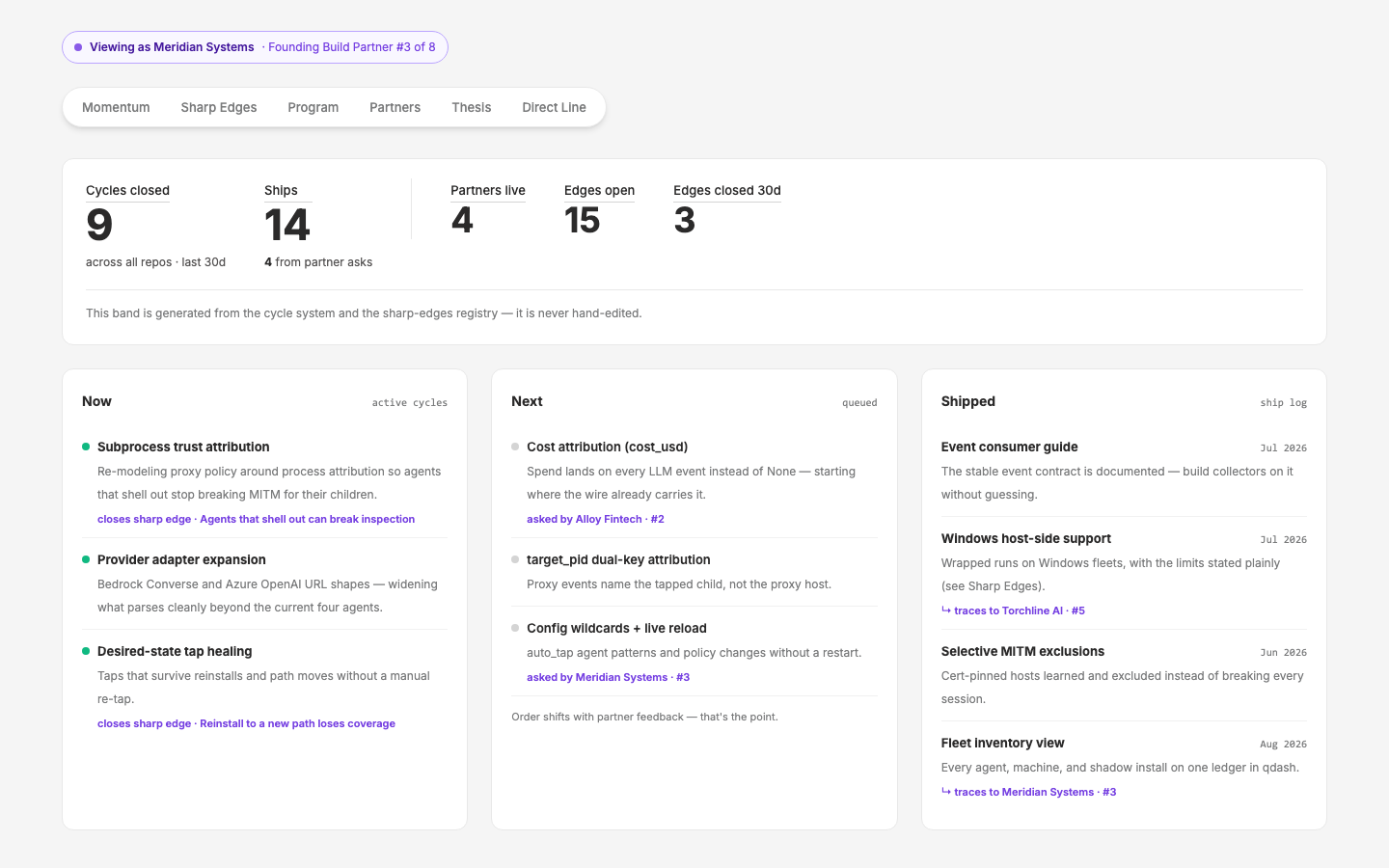Select the Thesis tab
This screenshot has height=868, width=1389.
(x=472, y=107)
